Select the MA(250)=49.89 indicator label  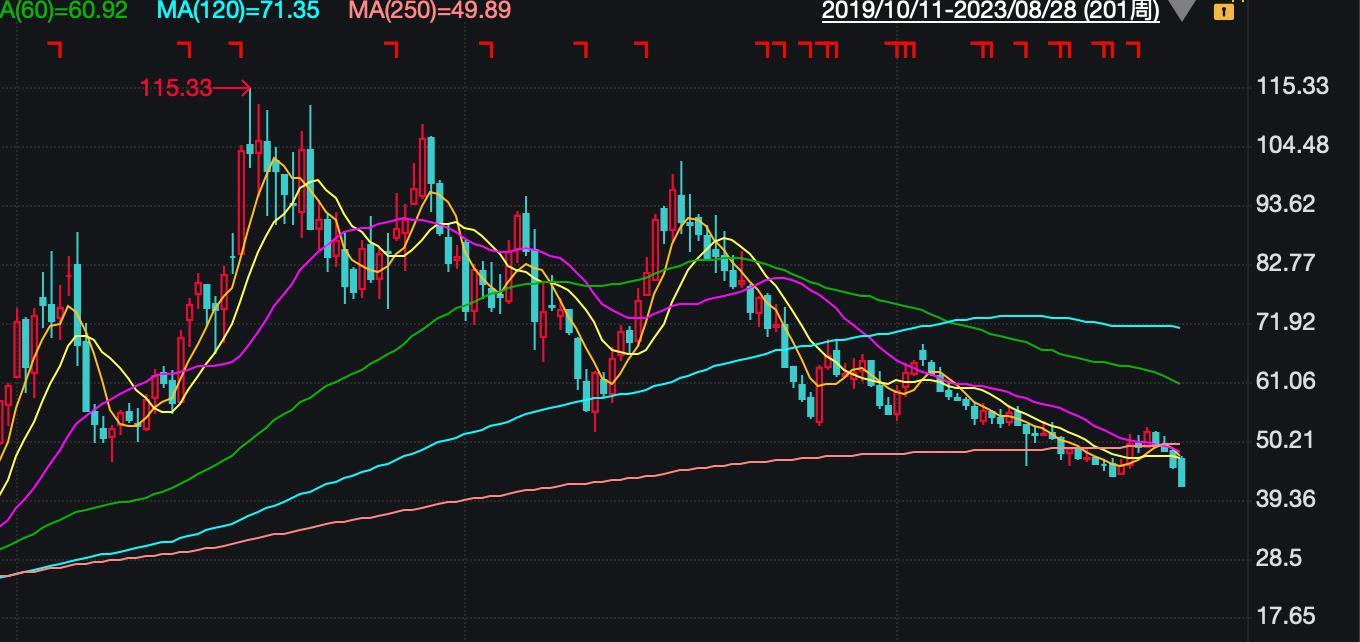coord(429,11)
